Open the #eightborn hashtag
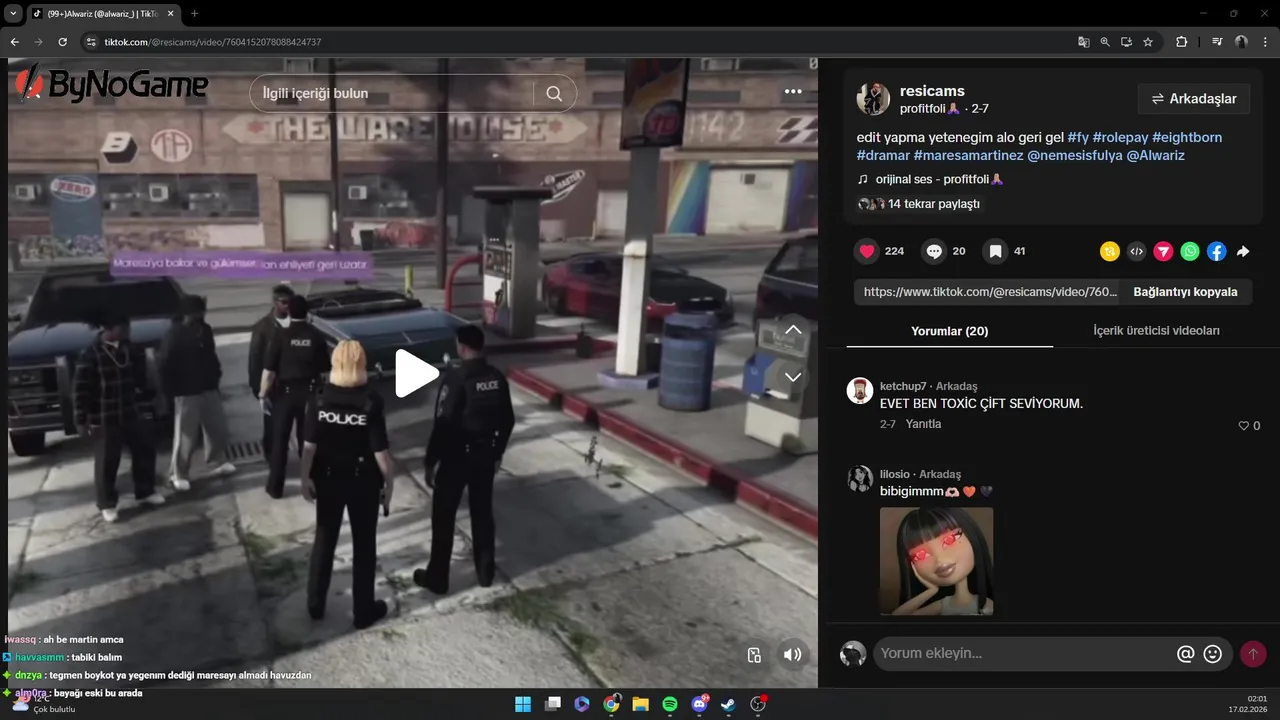The height and width of the screenshot is (720, 1280). click(1187, 137)
